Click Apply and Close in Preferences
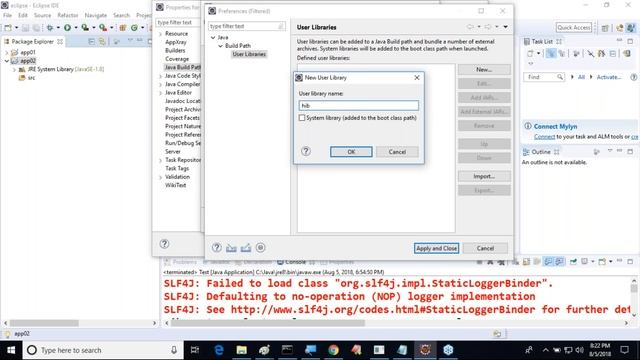This screenshot has height=360, width=640. (436, 248)
